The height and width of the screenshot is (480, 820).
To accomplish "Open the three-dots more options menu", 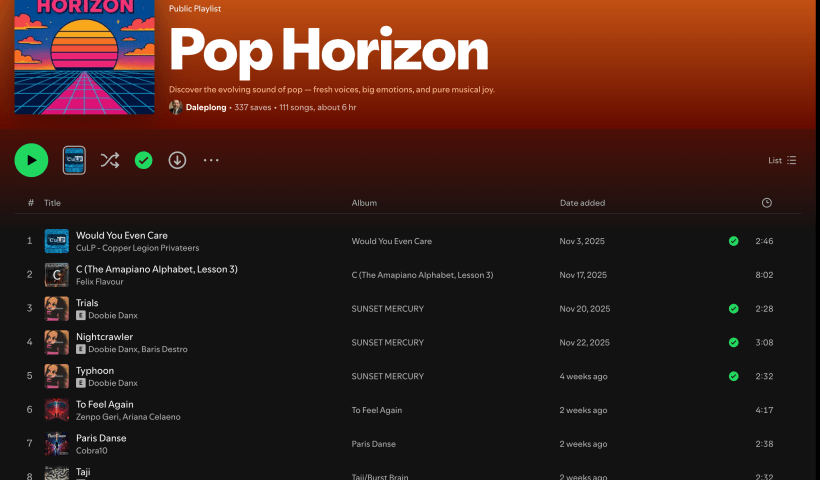I will pos(211,160).
